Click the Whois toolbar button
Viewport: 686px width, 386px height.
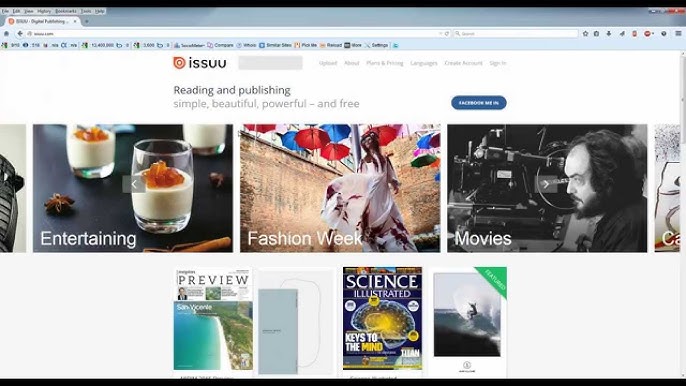click(x=247, y=45)
